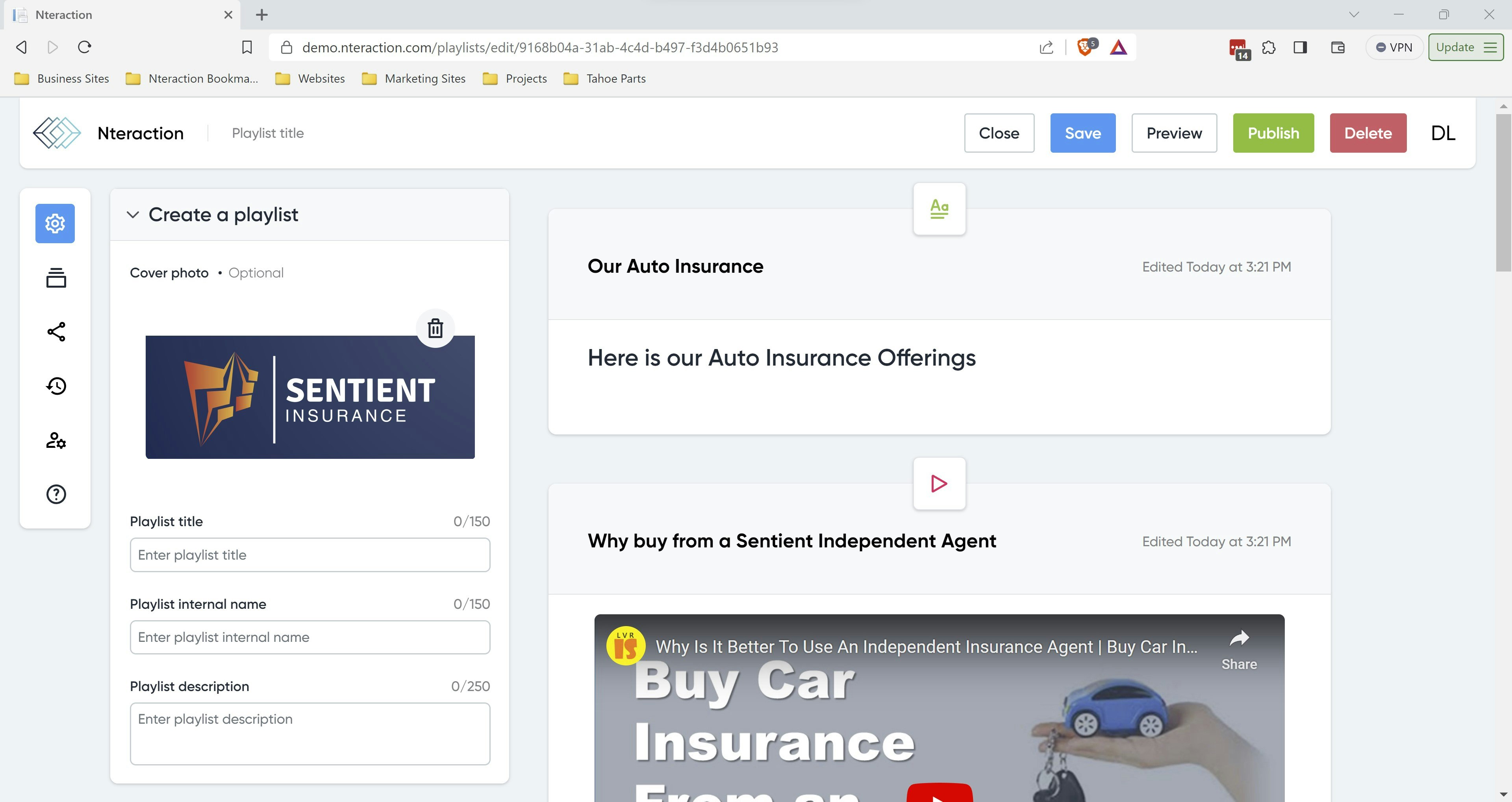Open the extensions puzzle icon

click(x=1268, y=48)
